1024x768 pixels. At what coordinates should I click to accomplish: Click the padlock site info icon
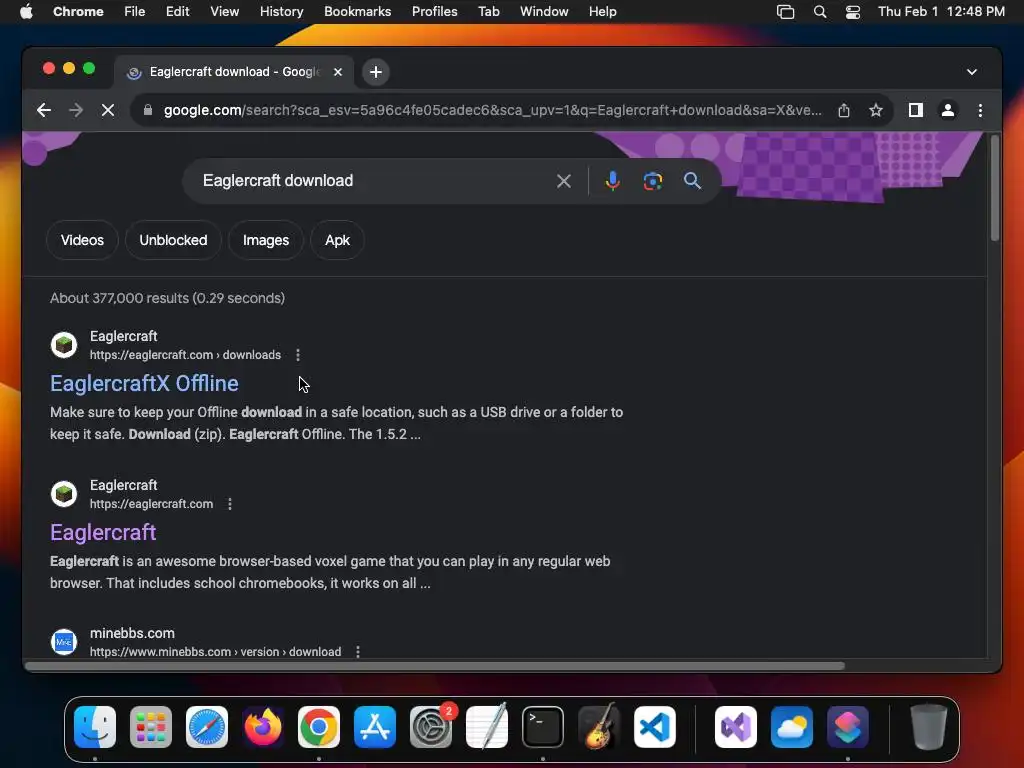click(148, 110)
